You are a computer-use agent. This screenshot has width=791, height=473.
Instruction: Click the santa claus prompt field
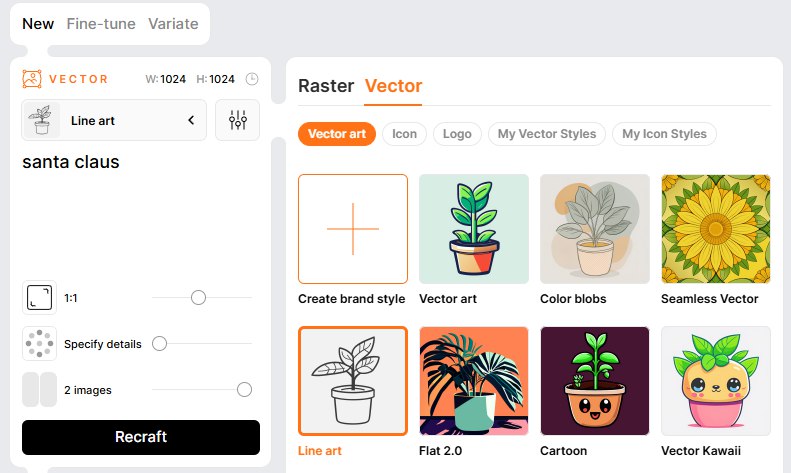[141, 212]
